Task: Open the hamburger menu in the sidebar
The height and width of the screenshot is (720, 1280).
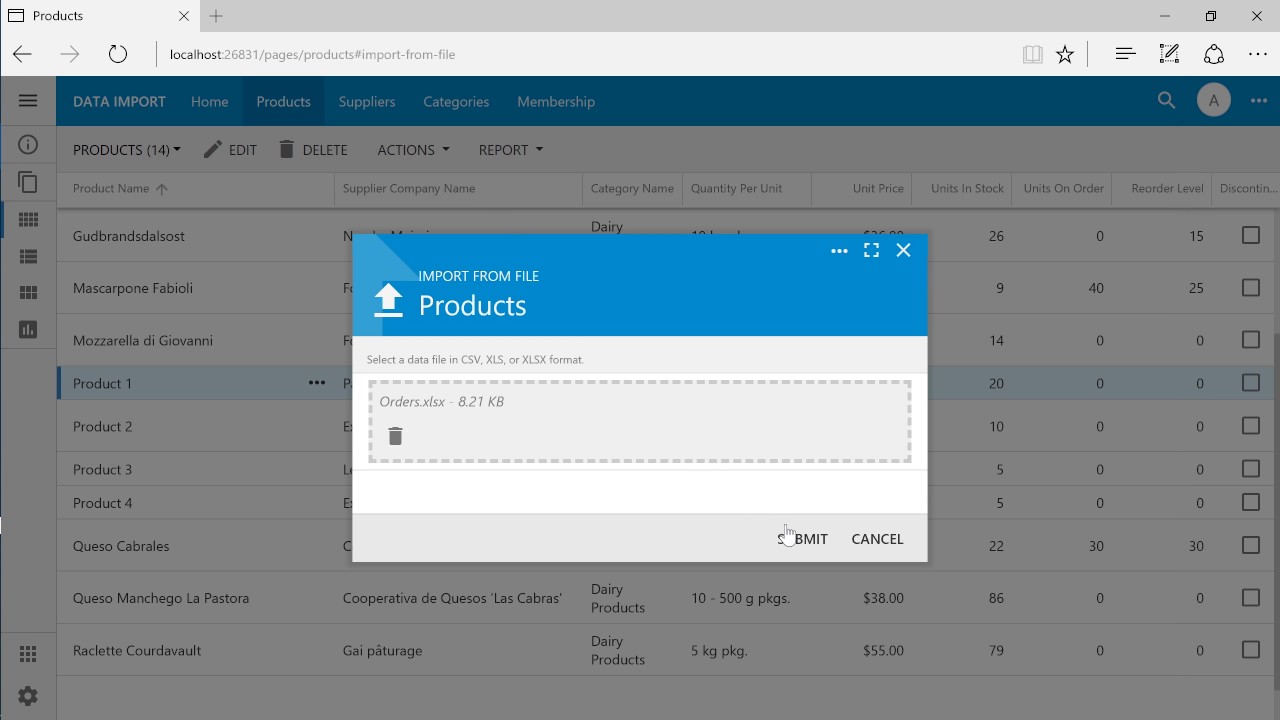Action: [x=28, y=100]
